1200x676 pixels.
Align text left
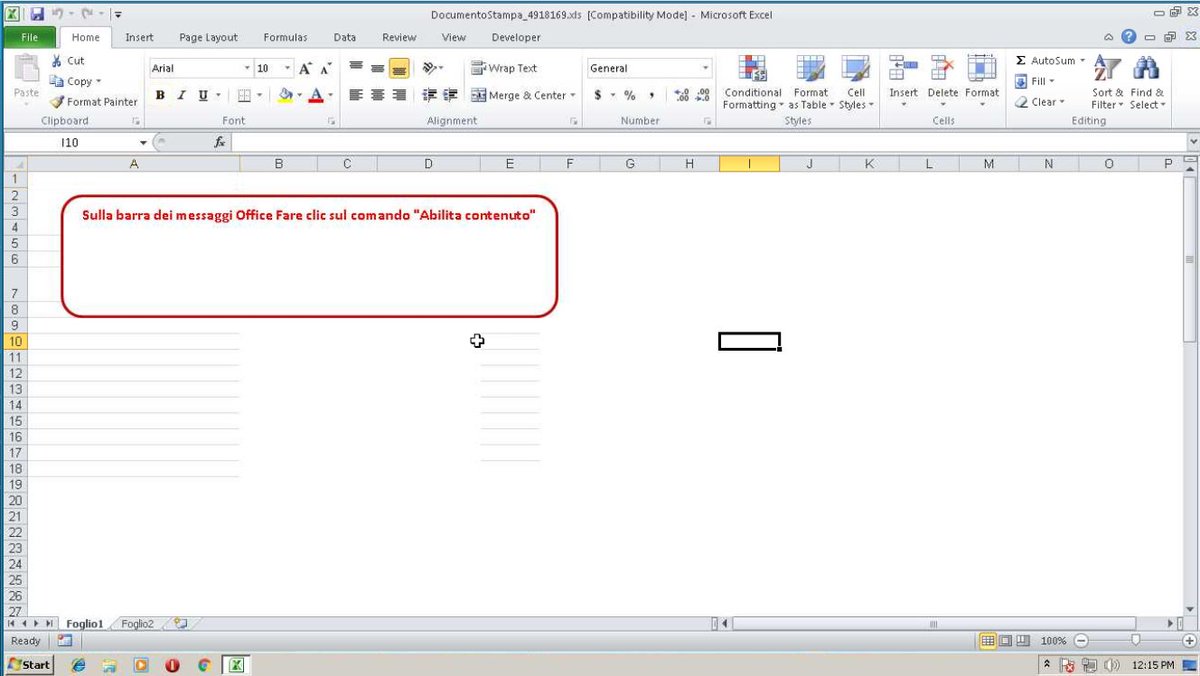coord(356,95)
